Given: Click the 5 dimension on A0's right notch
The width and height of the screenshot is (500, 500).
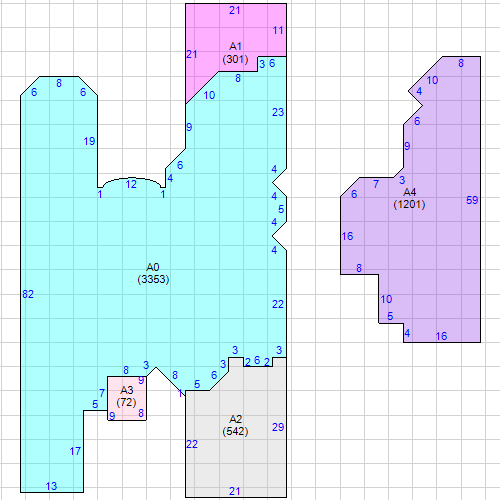Looking at the screenshot, I should [281, 209].
